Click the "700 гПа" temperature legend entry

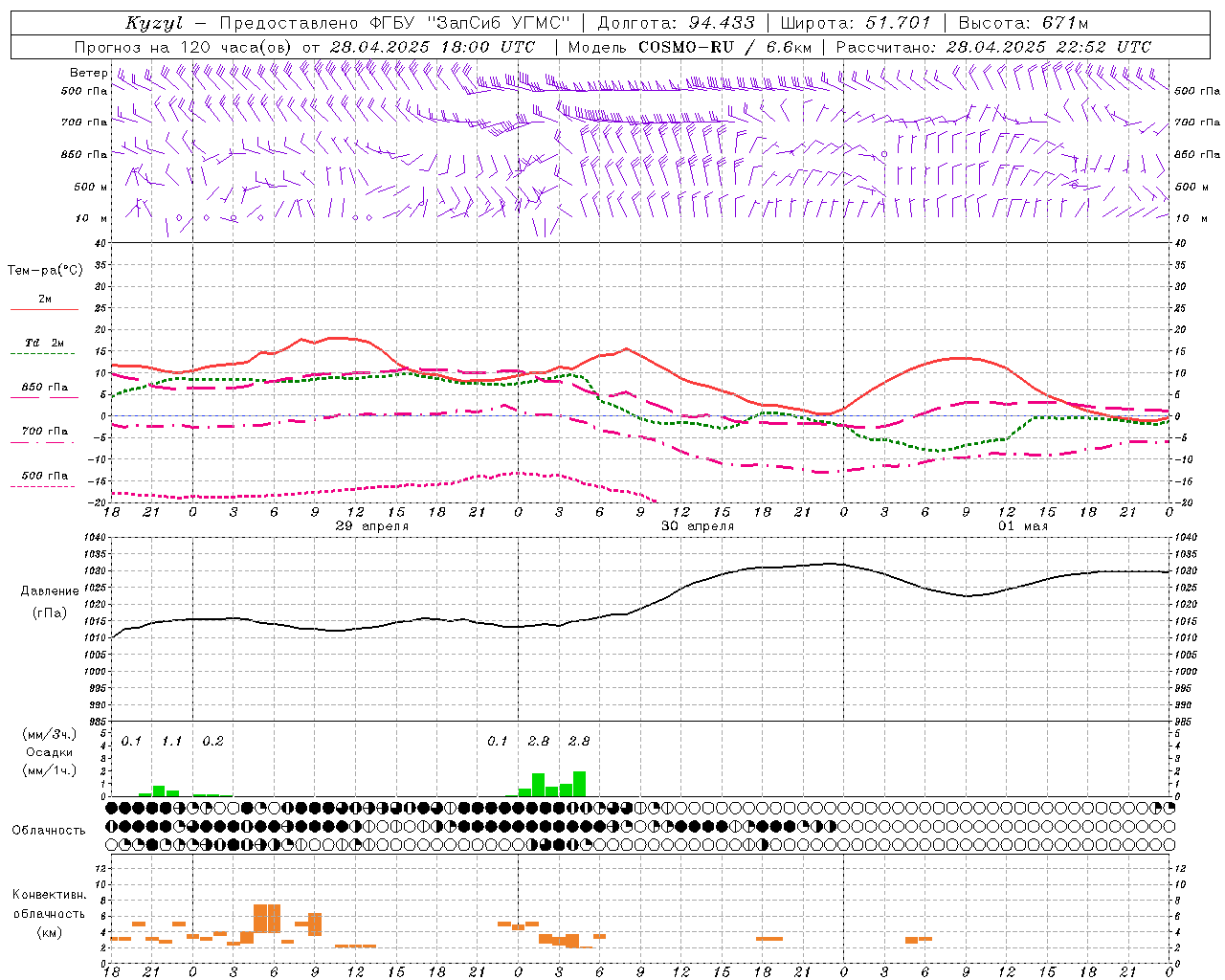[45, 432]
